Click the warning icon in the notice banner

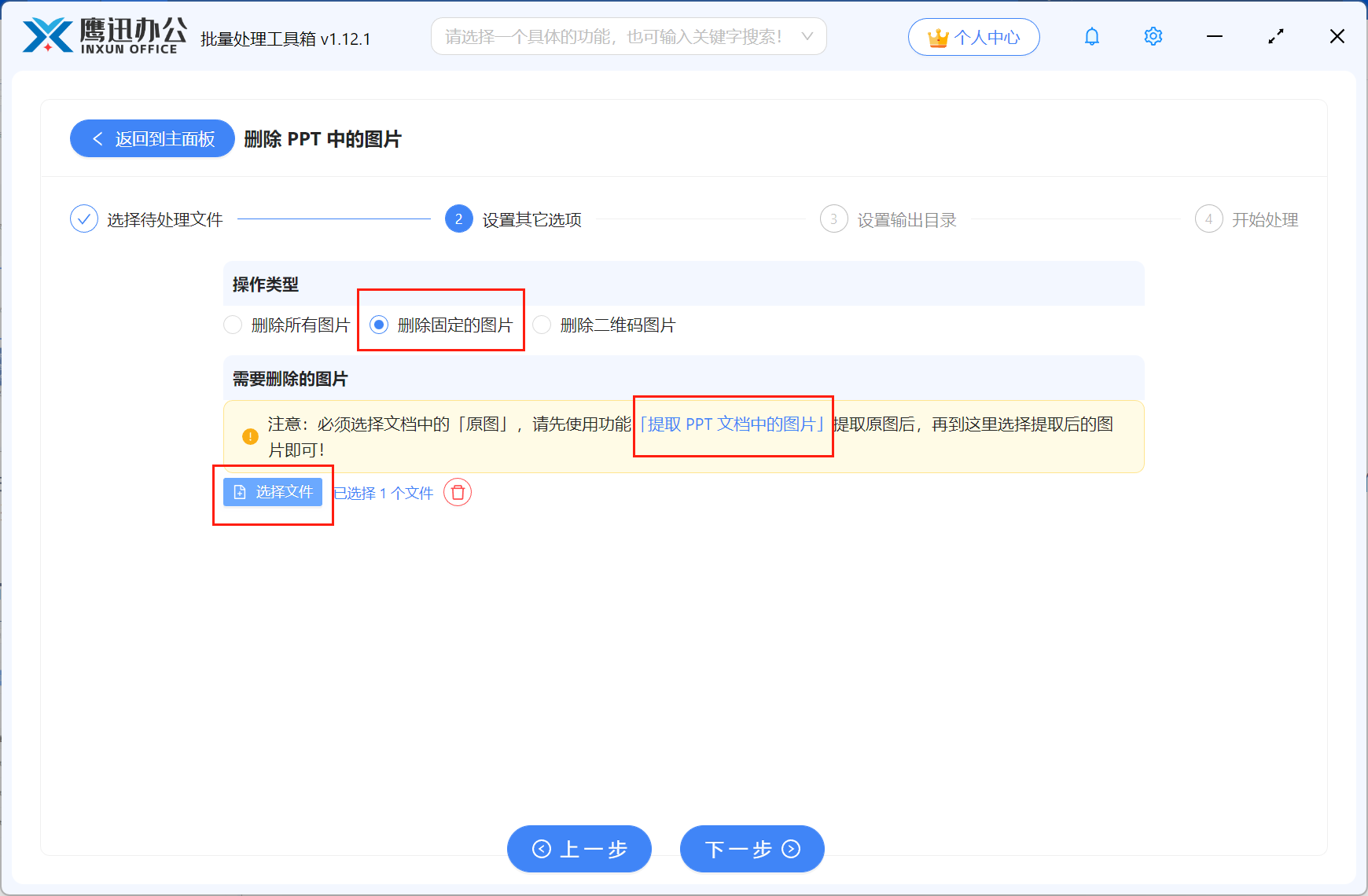(x=248, y=435)
